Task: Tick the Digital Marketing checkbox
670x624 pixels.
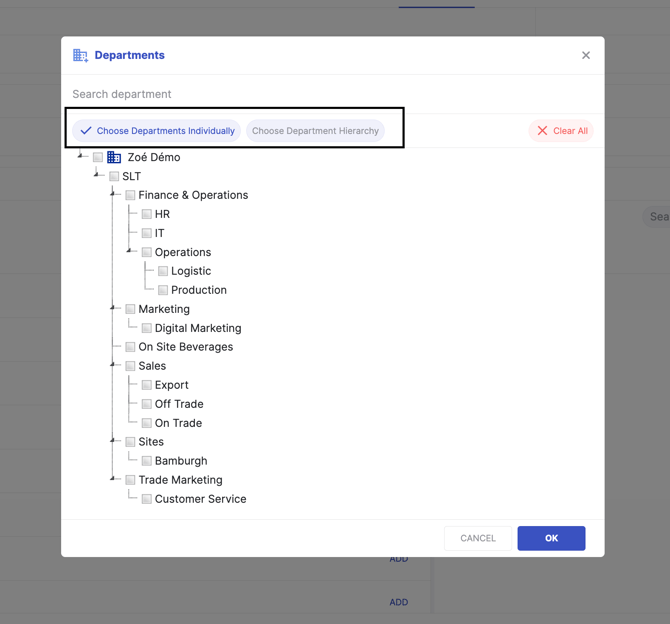Action: pos(146,328)
